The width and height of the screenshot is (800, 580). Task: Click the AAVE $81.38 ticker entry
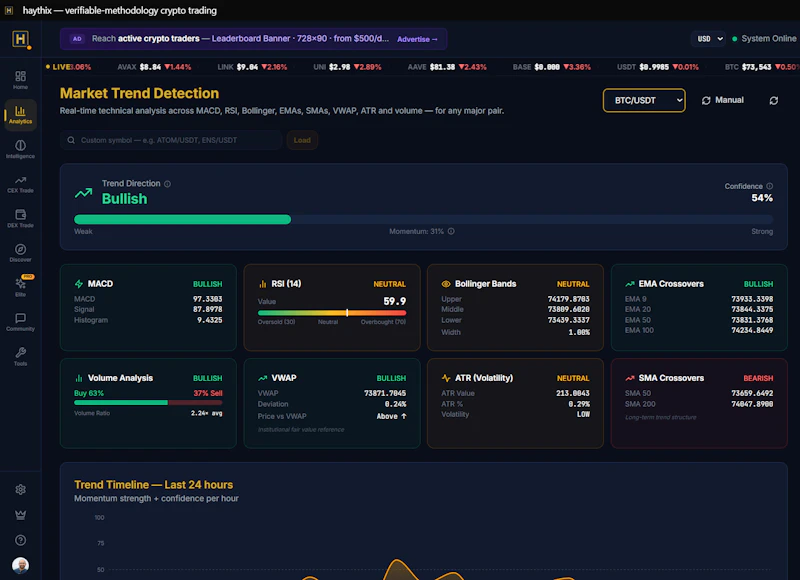447,67
